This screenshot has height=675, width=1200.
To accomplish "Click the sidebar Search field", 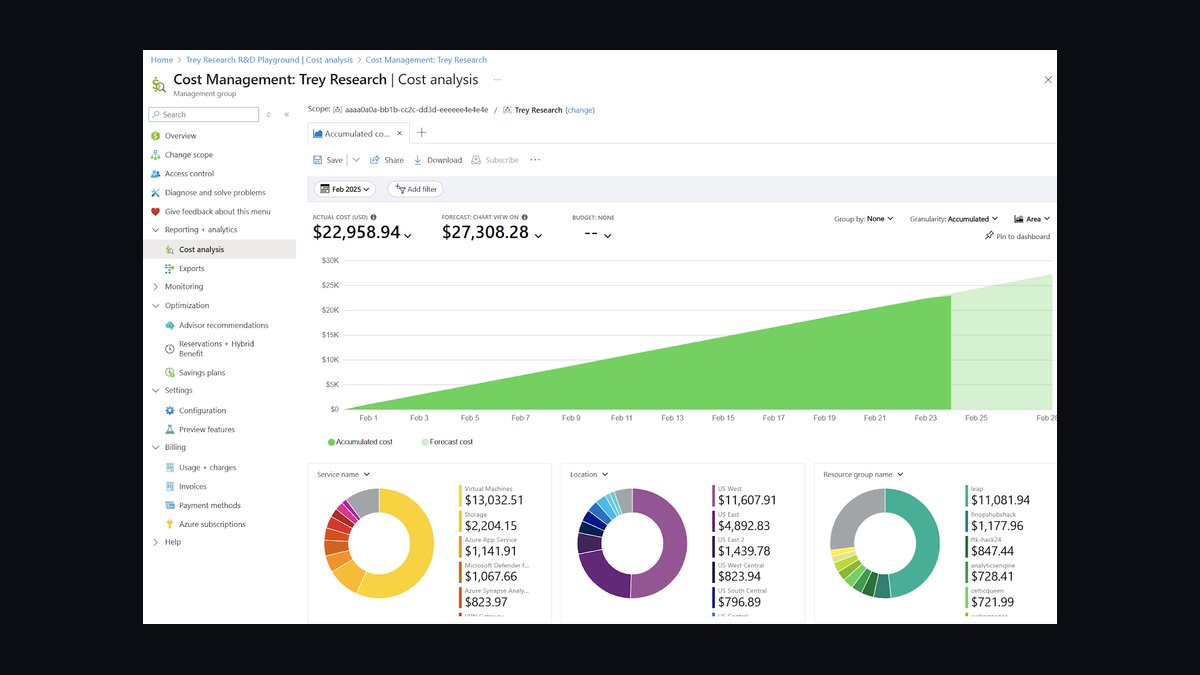I will [203, 115].
